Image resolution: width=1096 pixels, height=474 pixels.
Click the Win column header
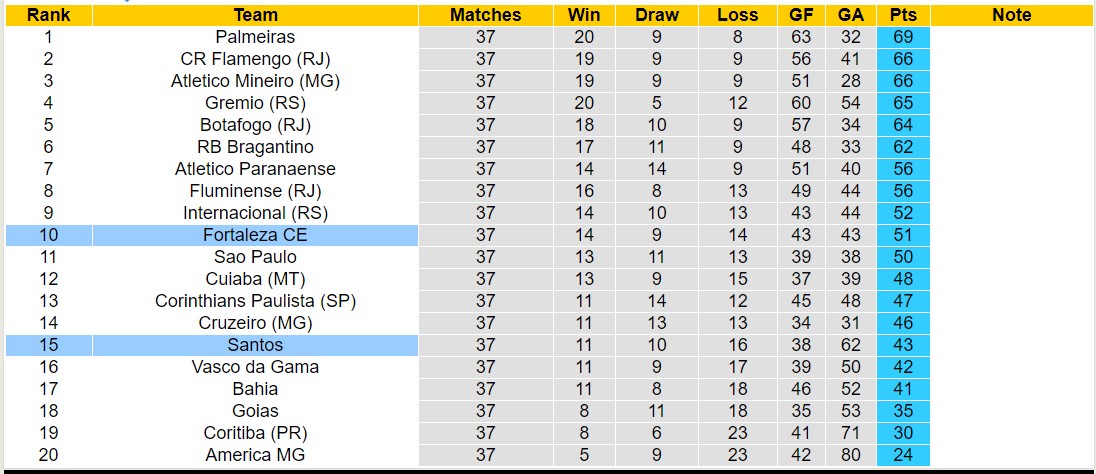tap(584, 15)
